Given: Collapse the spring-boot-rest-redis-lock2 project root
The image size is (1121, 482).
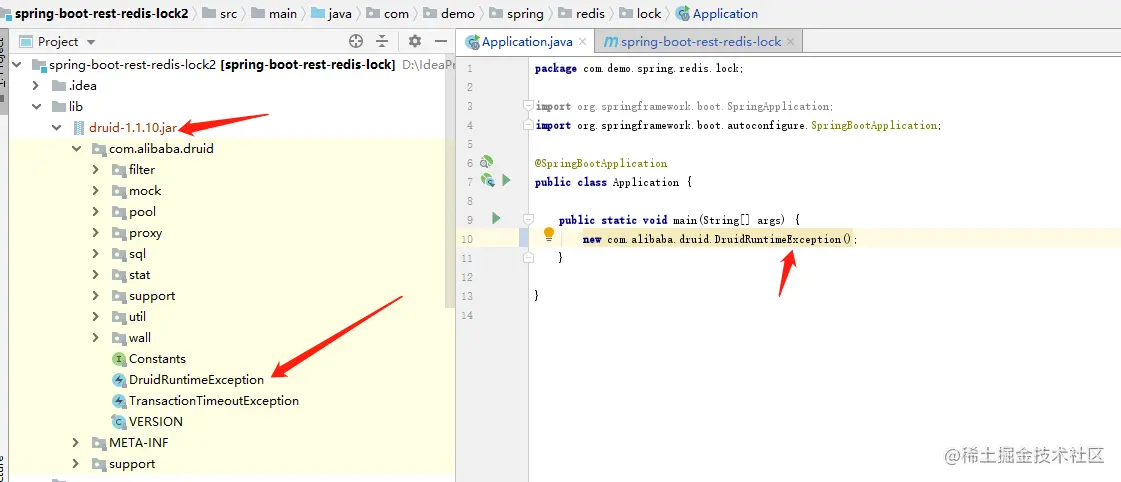Looking at the screenshot, I should pyautogui.click(x=16, y=65).
